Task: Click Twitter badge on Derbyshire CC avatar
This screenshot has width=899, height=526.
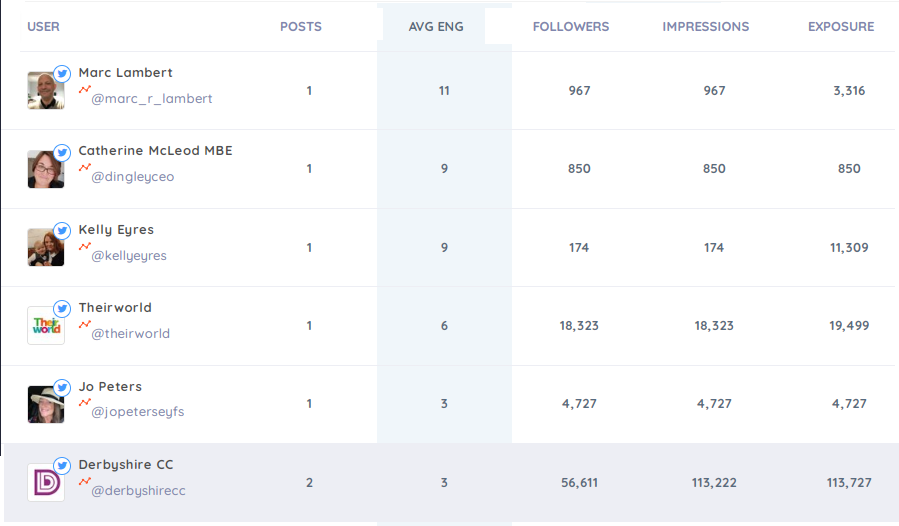Action: tap(62, 465)
